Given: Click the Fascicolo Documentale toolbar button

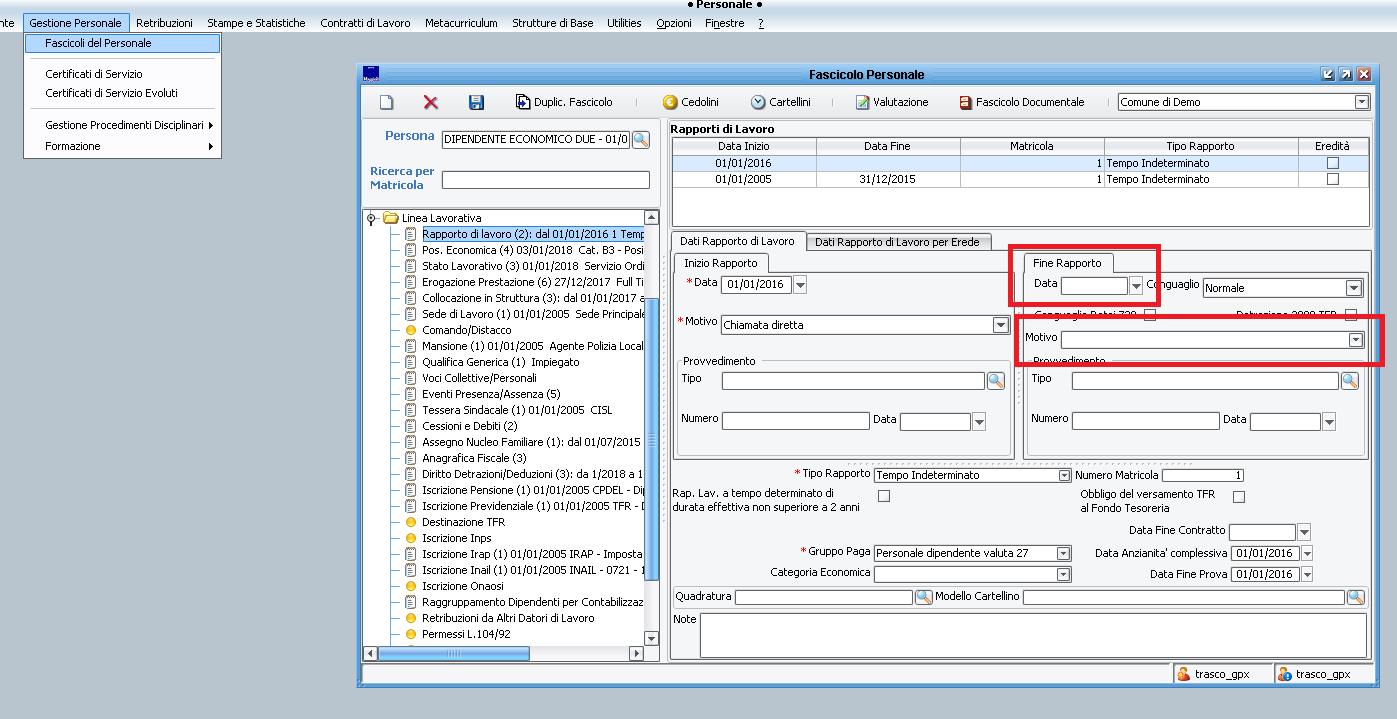Looking at the screenshot, I should [x=1021, y=102].
